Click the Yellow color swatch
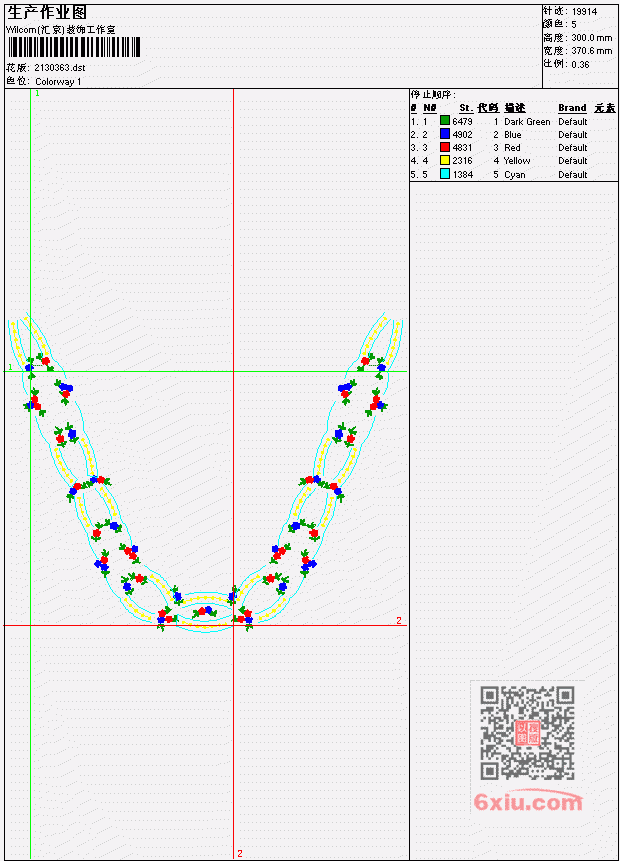The image size is (620, 861). click(x=445, y=160)
